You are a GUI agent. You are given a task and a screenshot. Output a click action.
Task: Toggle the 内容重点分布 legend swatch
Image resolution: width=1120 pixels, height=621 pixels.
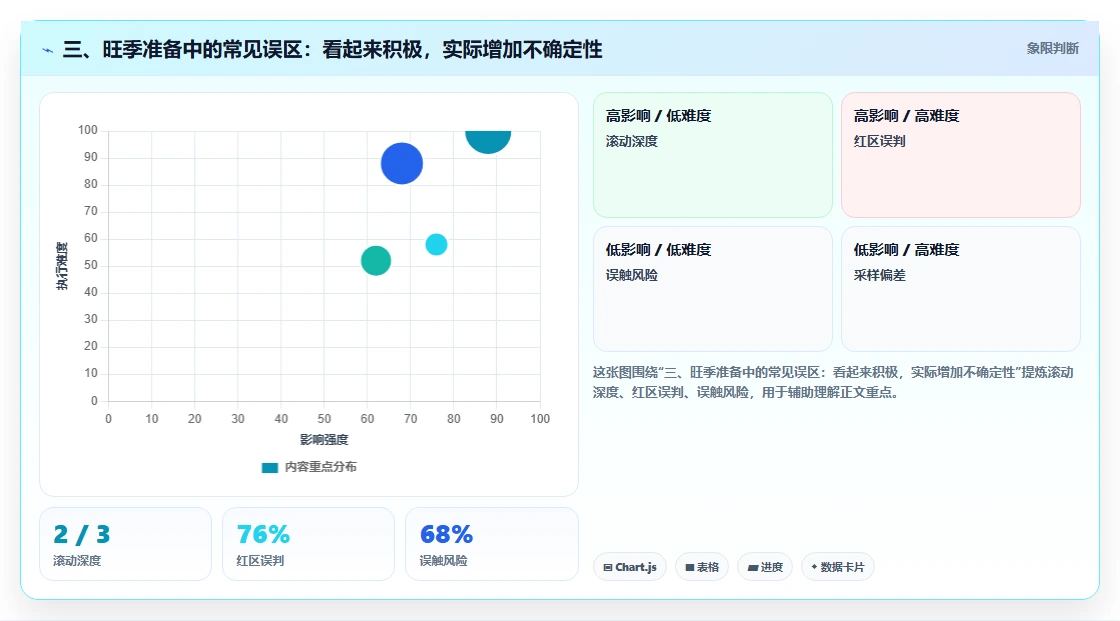coord(270,467)
